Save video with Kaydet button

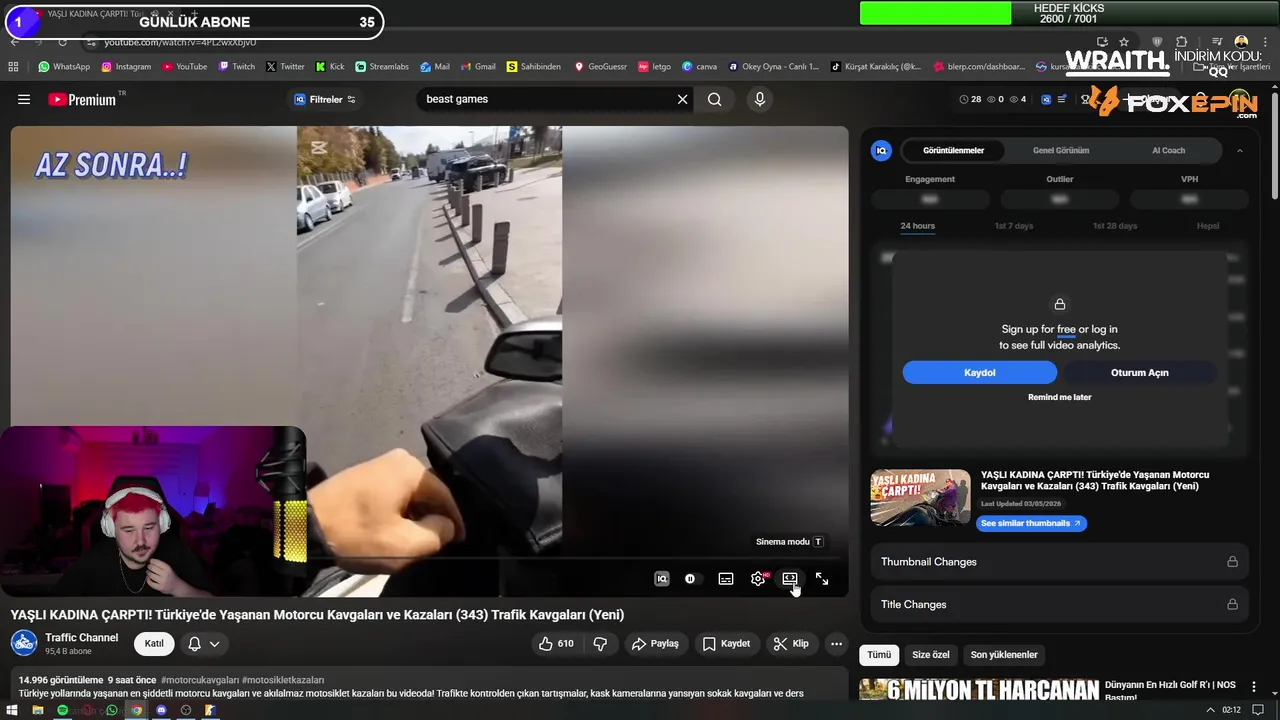coord(726,643)
